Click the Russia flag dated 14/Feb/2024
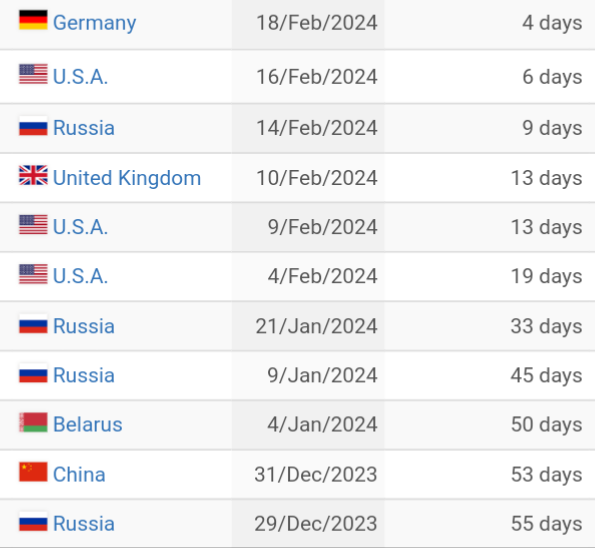This screenshot has width=595, height=548. [33, 126]
